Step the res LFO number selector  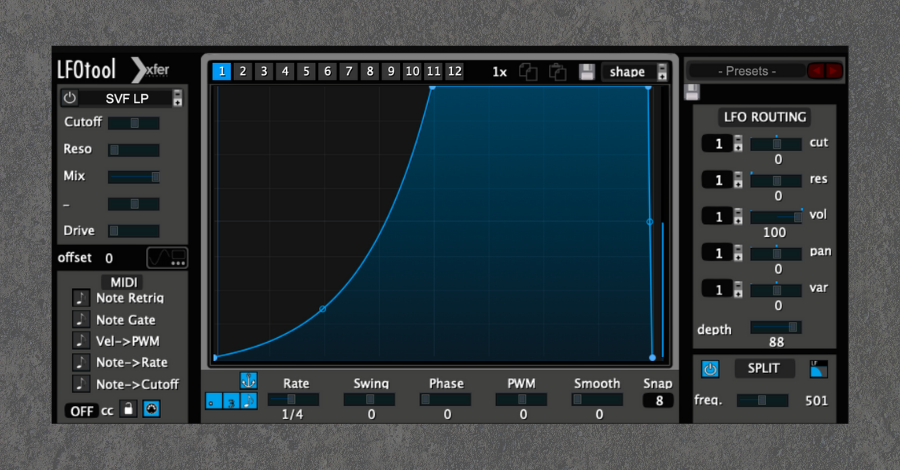point(738,180)
